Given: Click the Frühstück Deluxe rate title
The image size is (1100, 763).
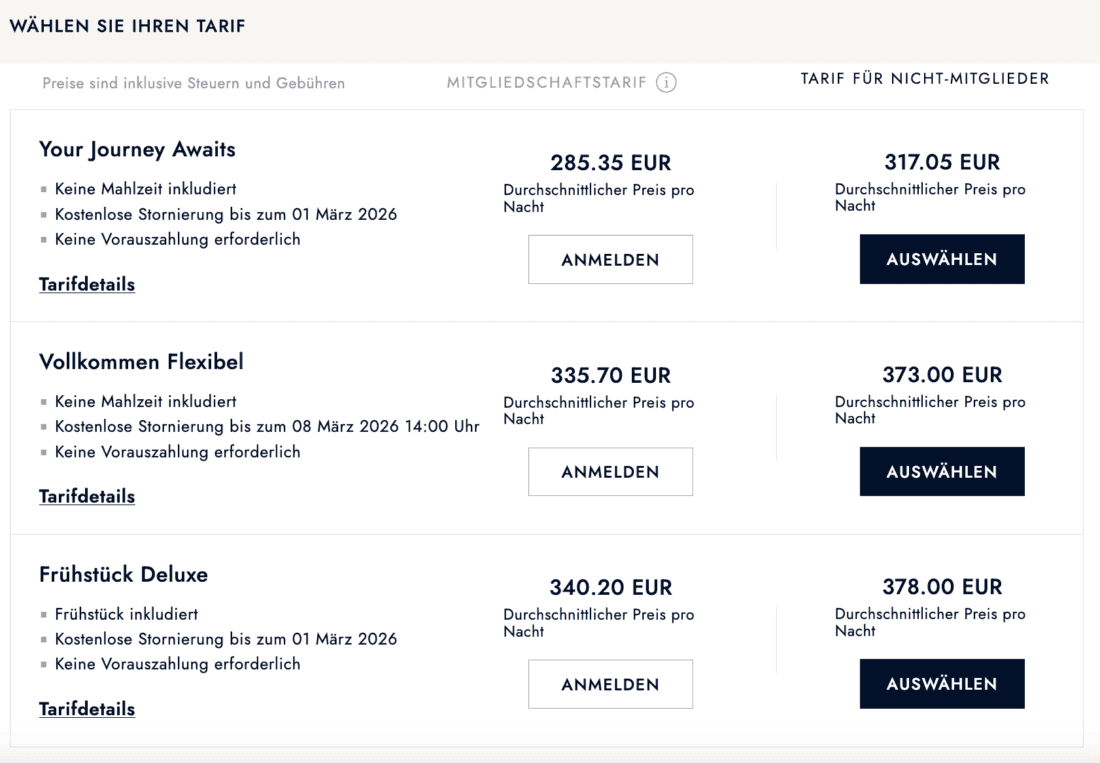Looking at the screenshot, I should [123, 575].
